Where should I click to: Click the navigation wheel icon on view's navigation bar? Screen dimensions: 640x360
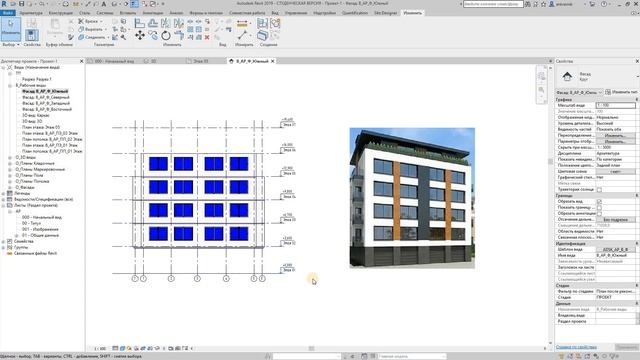(x=541, y=76)
